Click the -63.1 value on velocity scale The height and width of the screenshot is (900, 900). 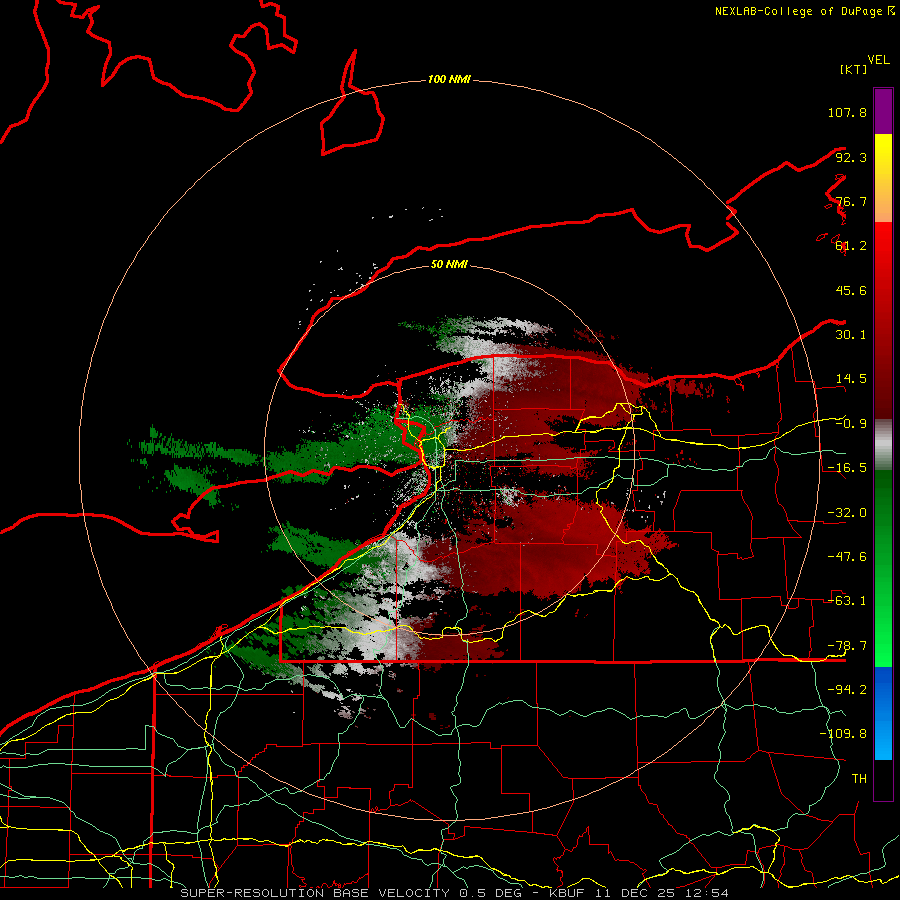point(847,601)
